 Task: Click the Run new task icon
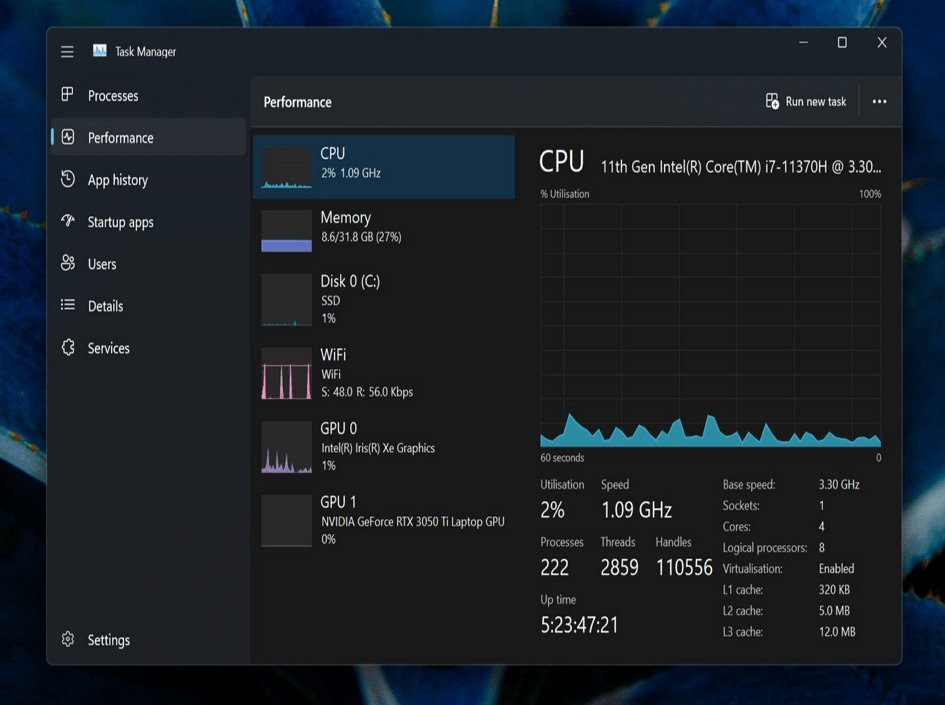[772, 101]
